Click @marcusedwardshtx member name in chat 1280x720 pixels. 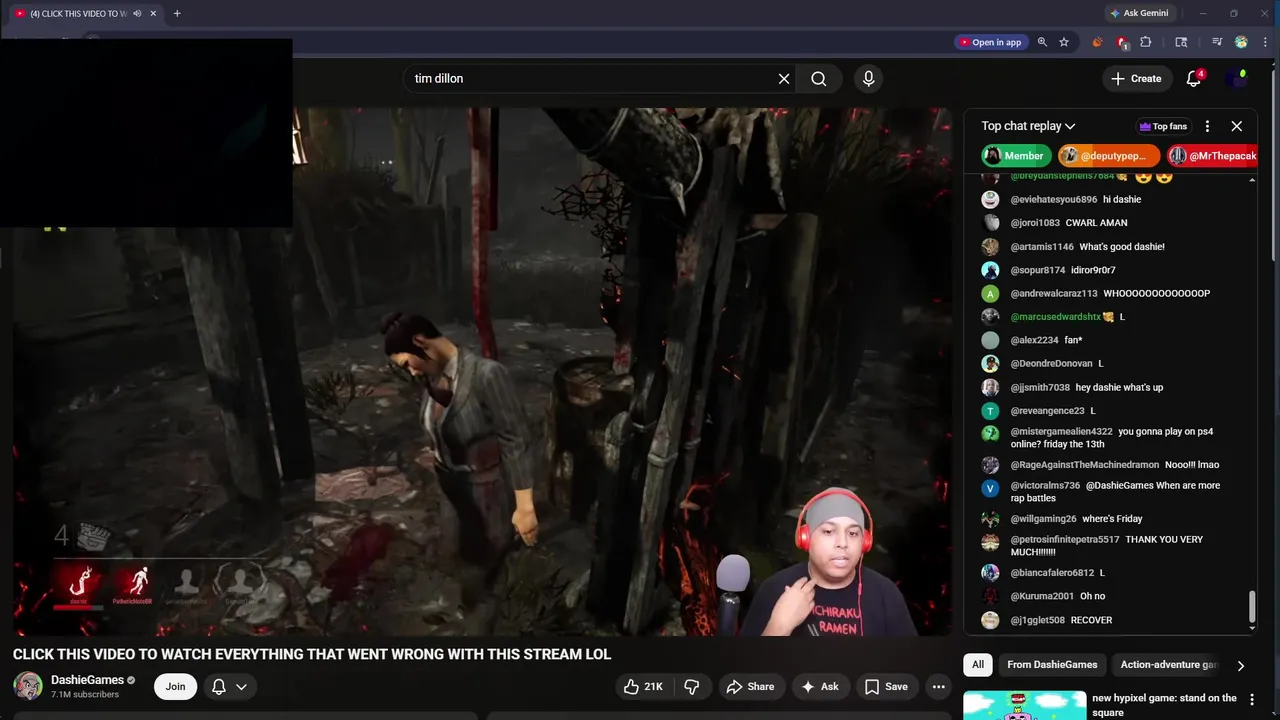pyautogui.click(x=1055, y=317)
